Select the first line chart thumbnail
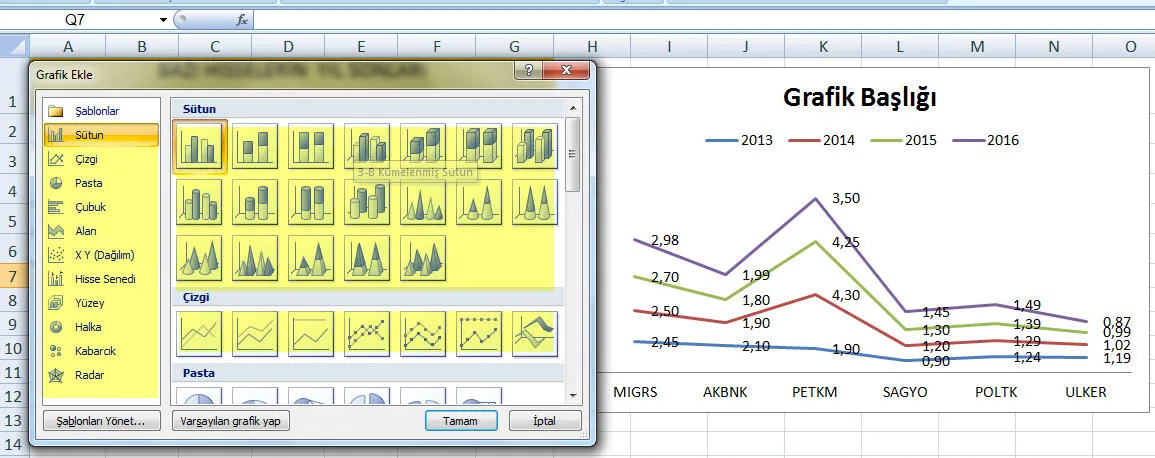The height and width of the screenshot is (458, 1155). tap(200, 333)
